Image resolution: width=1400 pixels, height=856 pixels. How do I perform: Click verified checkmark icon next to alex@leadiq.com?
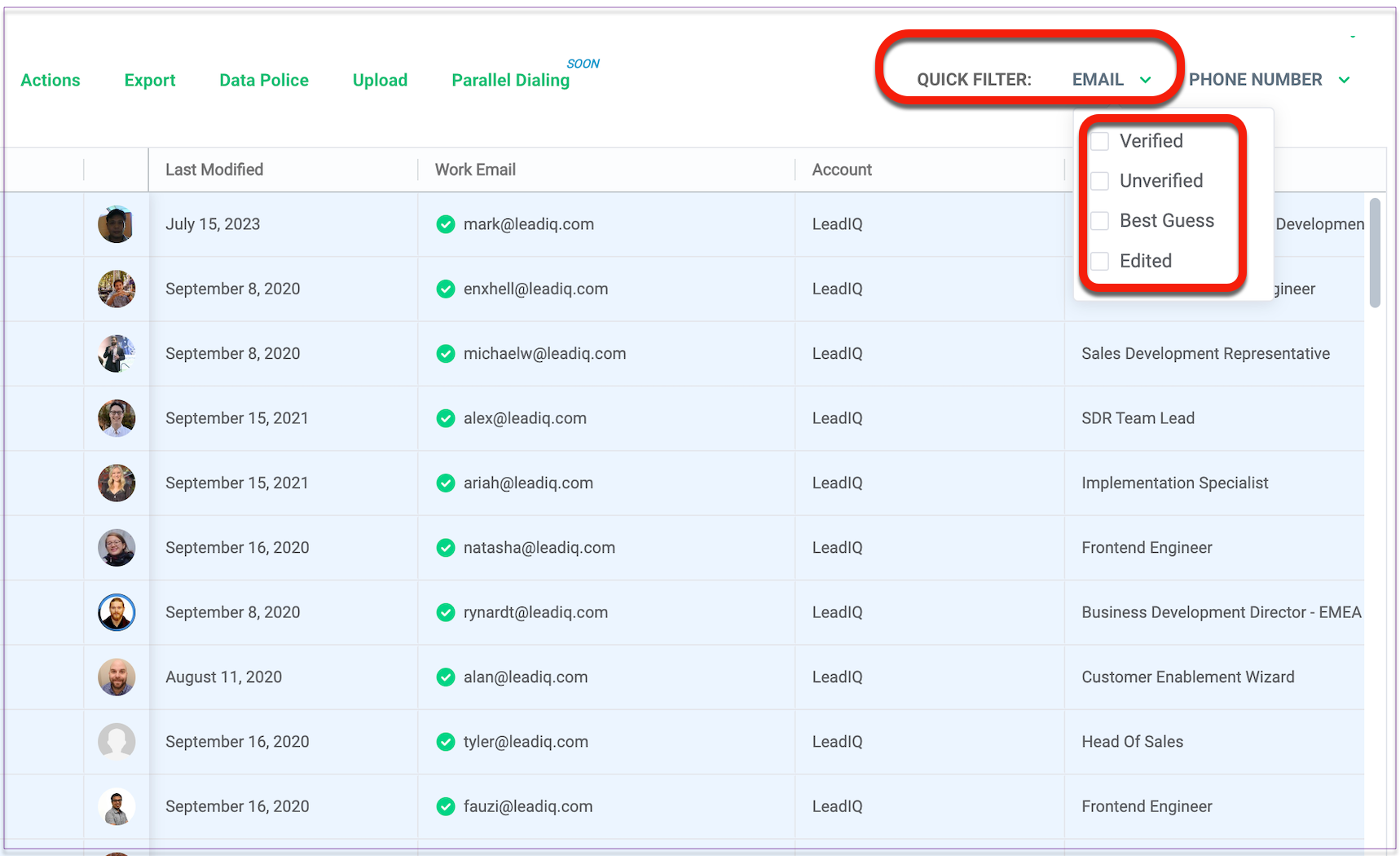pos(445,418)
